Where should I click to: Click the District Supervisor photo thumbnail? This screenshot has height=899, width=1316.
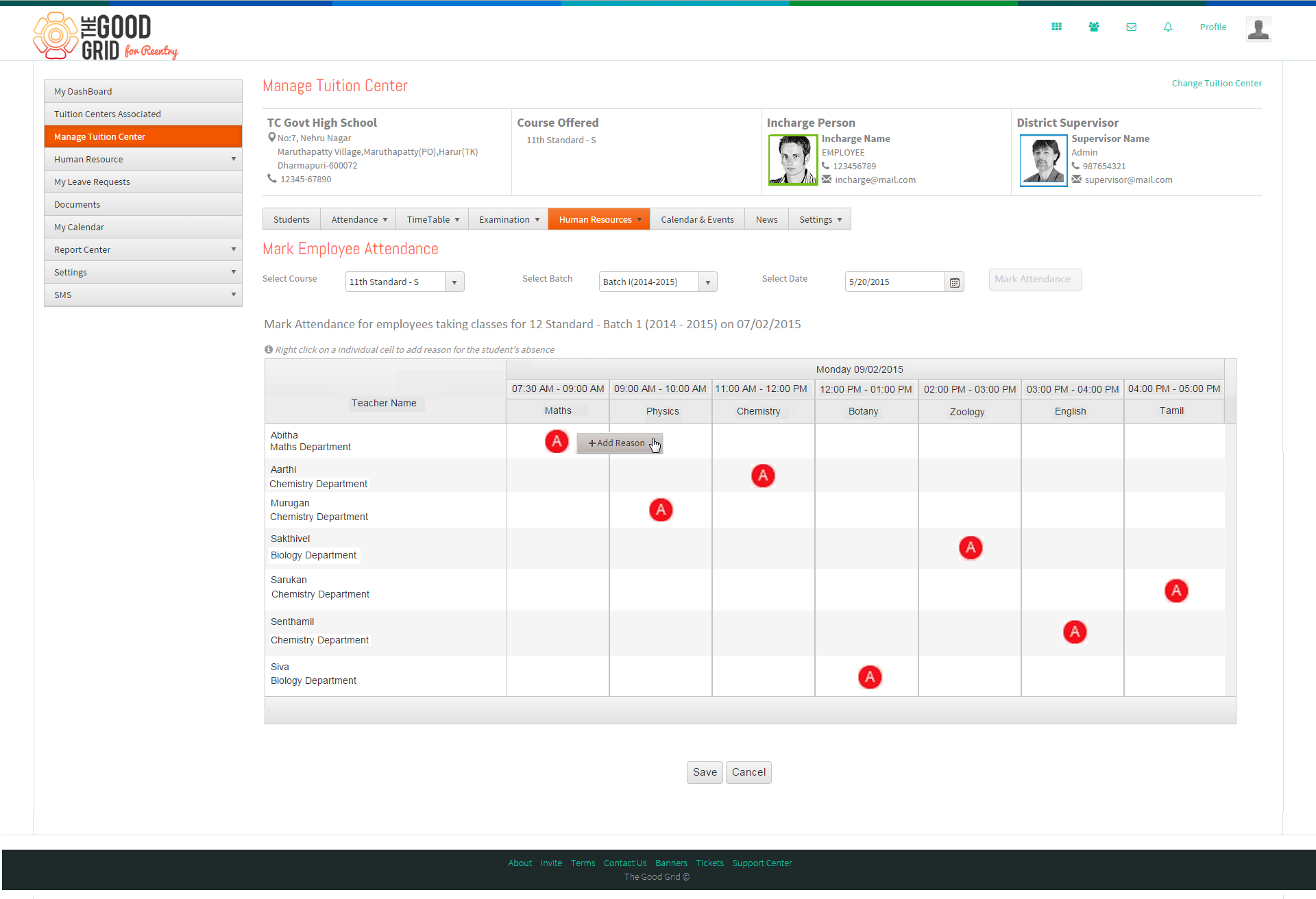(1043, 160)
